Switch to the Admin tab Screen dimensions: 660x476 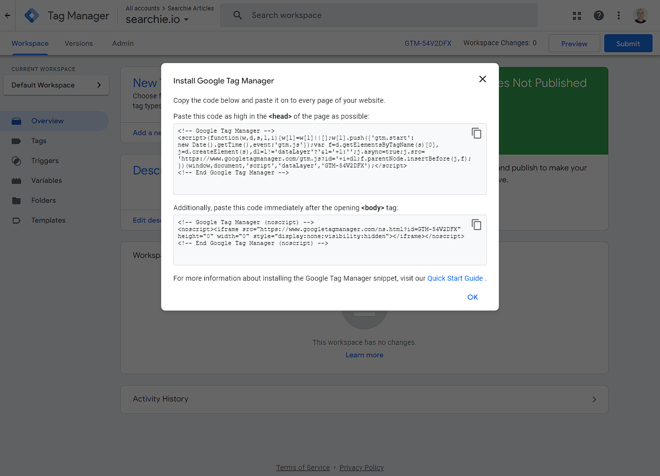[122, 43]
